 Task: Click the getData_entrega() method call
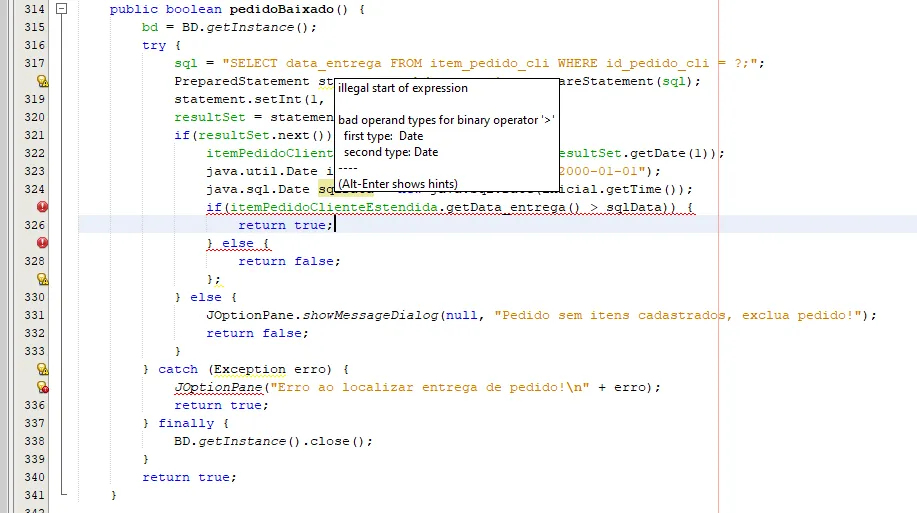click(x=513, y=208)
